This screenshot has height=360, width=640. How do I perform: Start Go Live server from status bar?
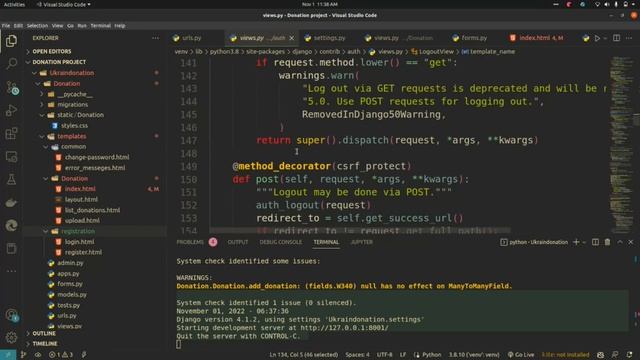(521, 355)
